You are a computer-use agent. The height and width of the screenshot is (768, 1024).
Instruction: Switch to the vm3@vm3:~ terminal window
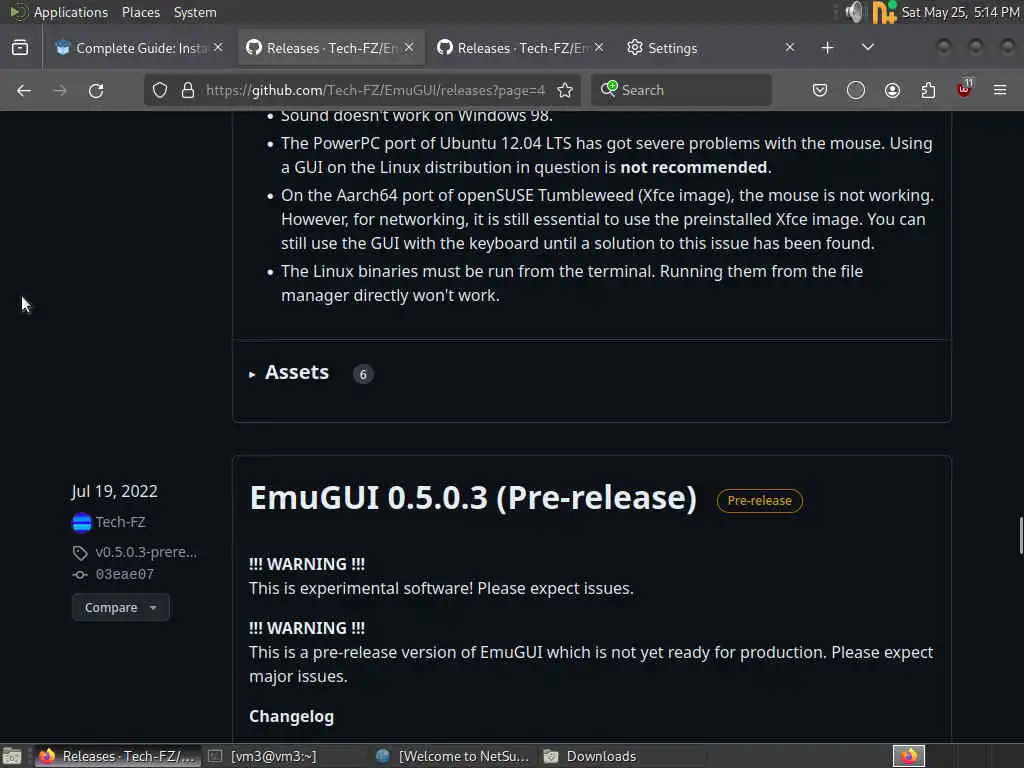pyautogui.click(x=284, y=756)
